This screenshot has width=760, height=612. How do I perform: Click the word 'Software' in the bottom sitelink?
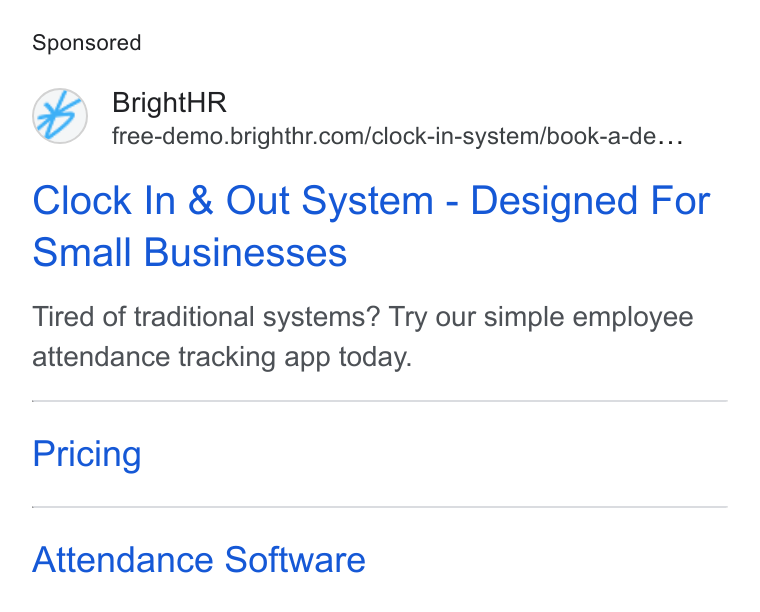click(x=295, y=560)
